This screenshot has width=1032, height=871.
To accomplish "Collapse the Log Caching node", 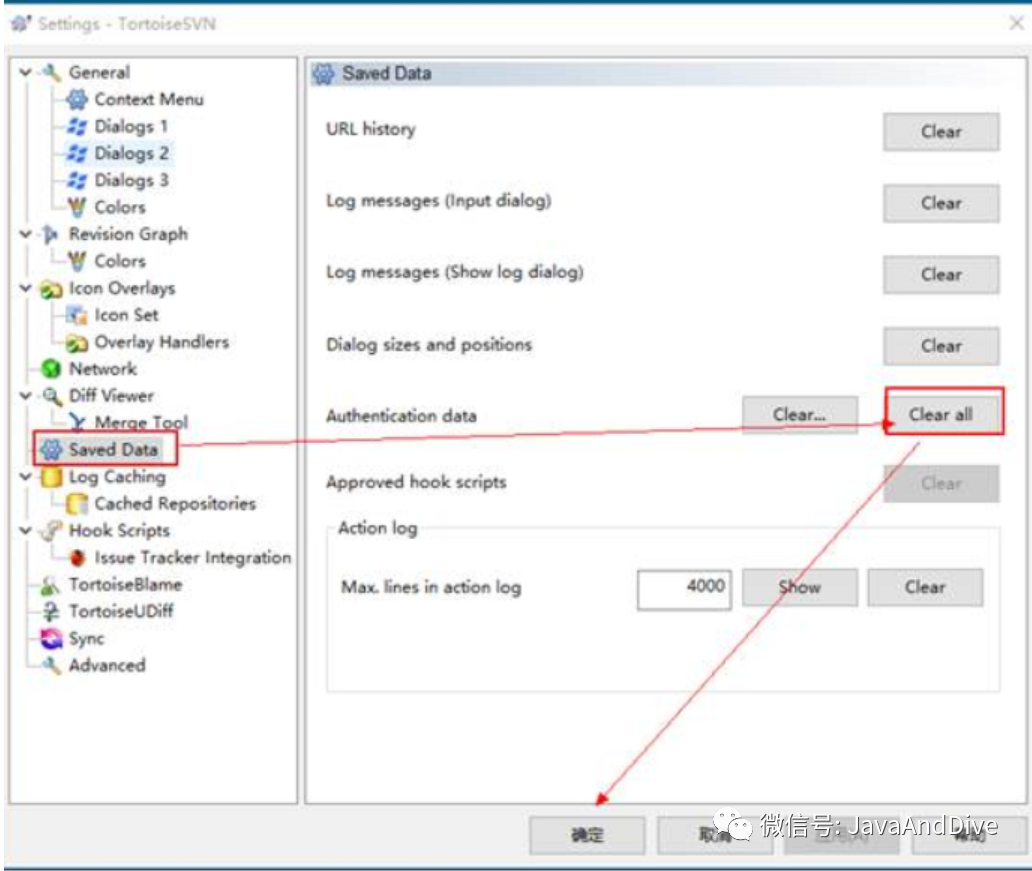I will (x=26, y=477).
